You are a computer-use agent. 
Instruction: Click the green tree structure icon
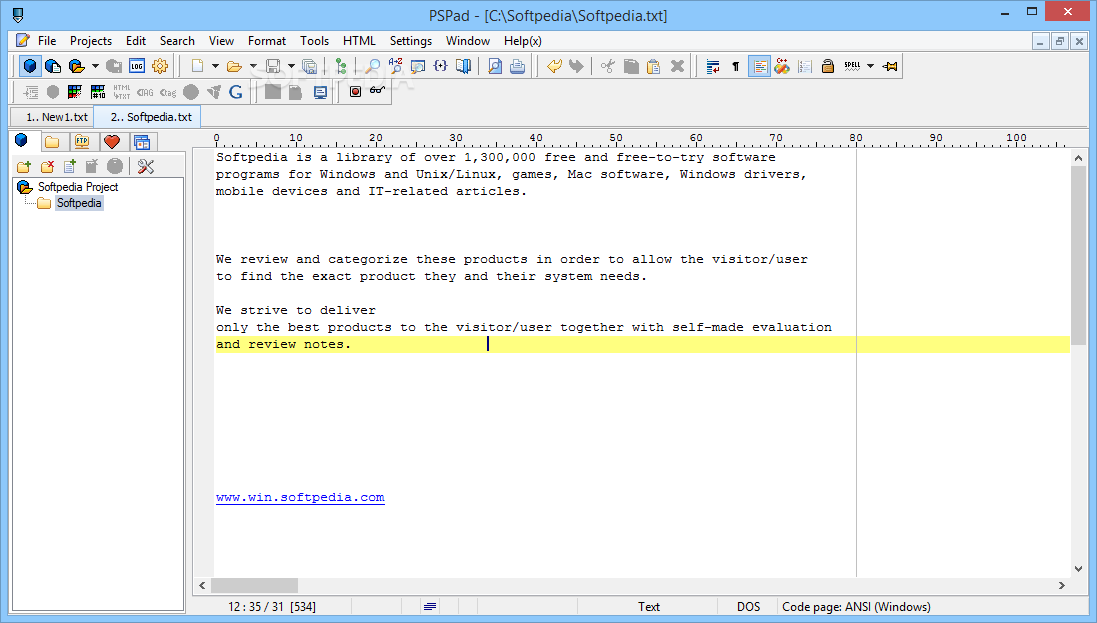click(x=341, y=66)
